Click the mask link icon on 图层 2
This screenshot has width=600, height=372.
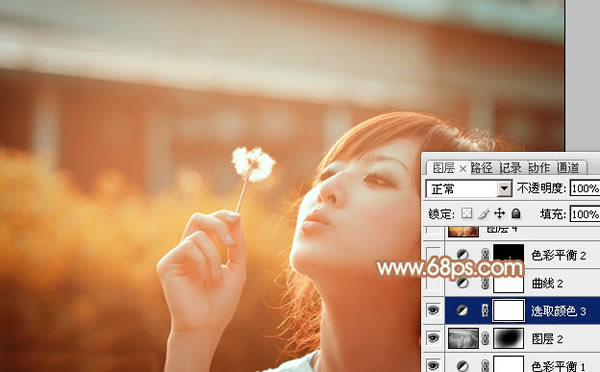[485, 339]
